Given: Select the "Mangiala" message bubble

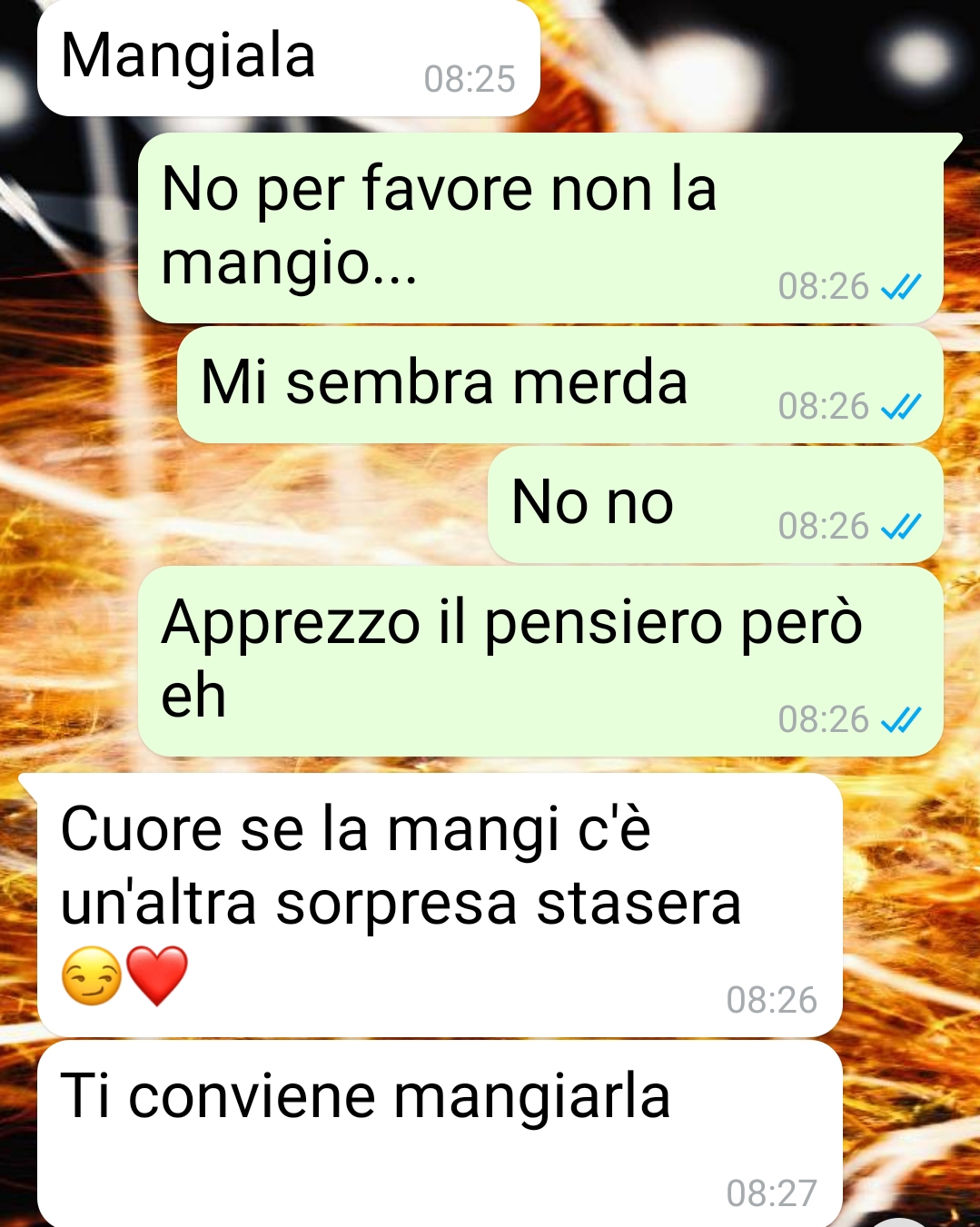Looking at the screenshot, I should point(289,58).
